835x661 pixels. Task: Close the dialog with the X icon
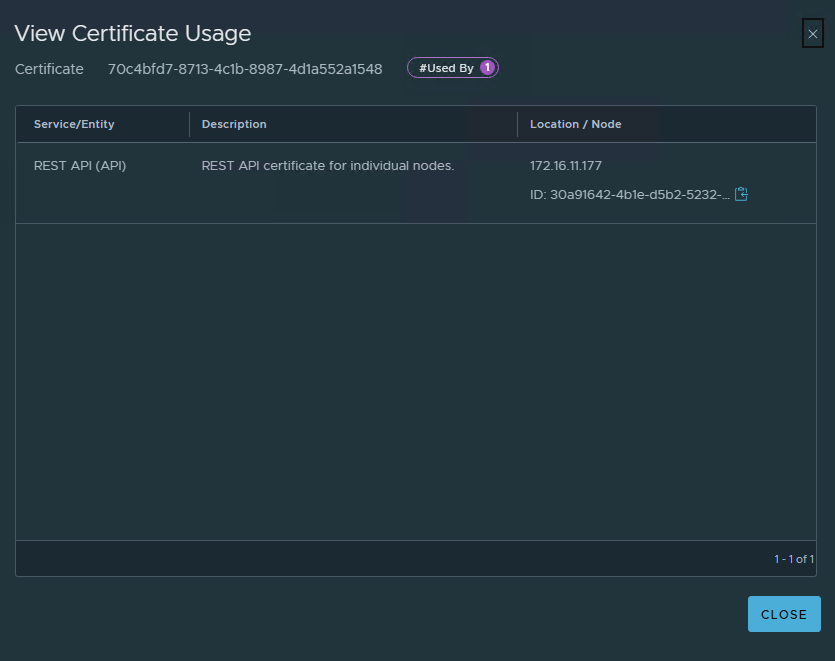point(812,34)
